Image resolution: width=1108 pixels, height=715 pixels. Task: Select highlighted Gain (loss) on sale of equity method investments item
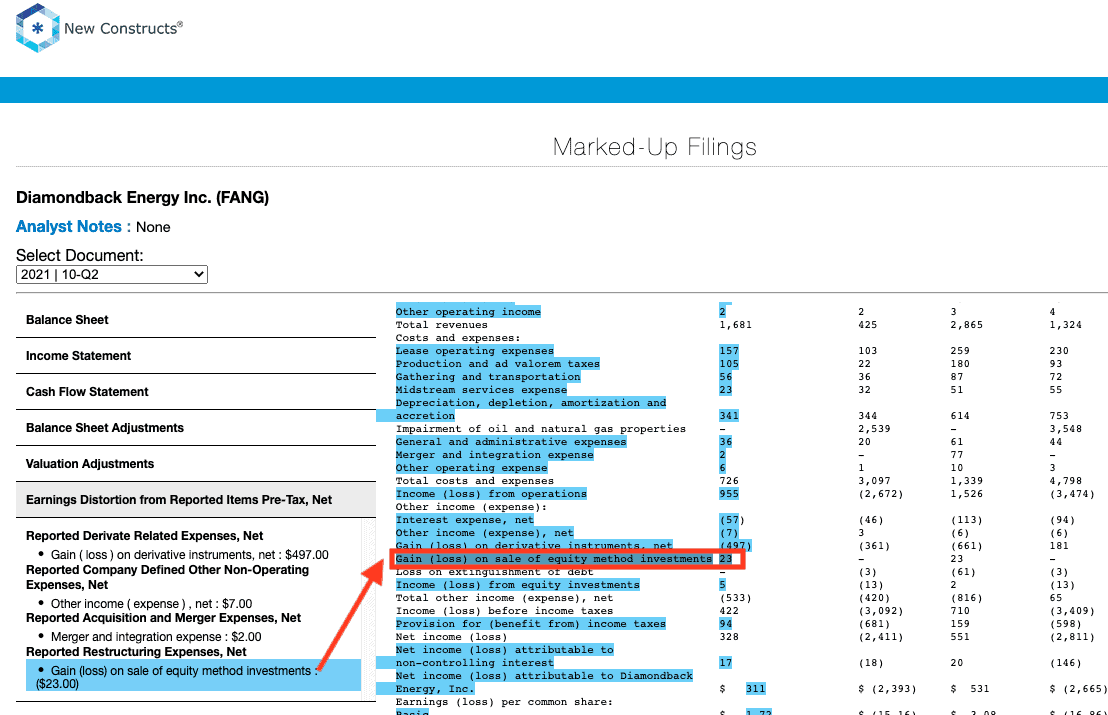(193, 677)
